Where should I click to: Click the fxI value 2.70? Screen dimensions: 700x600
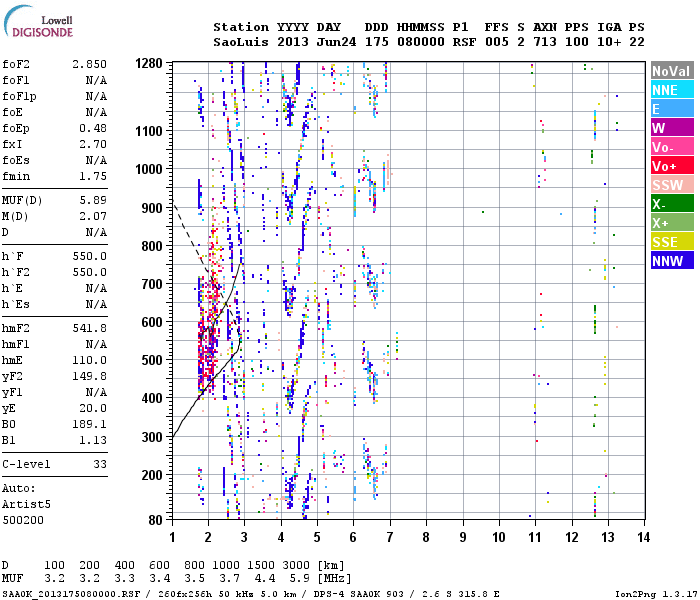93,144
